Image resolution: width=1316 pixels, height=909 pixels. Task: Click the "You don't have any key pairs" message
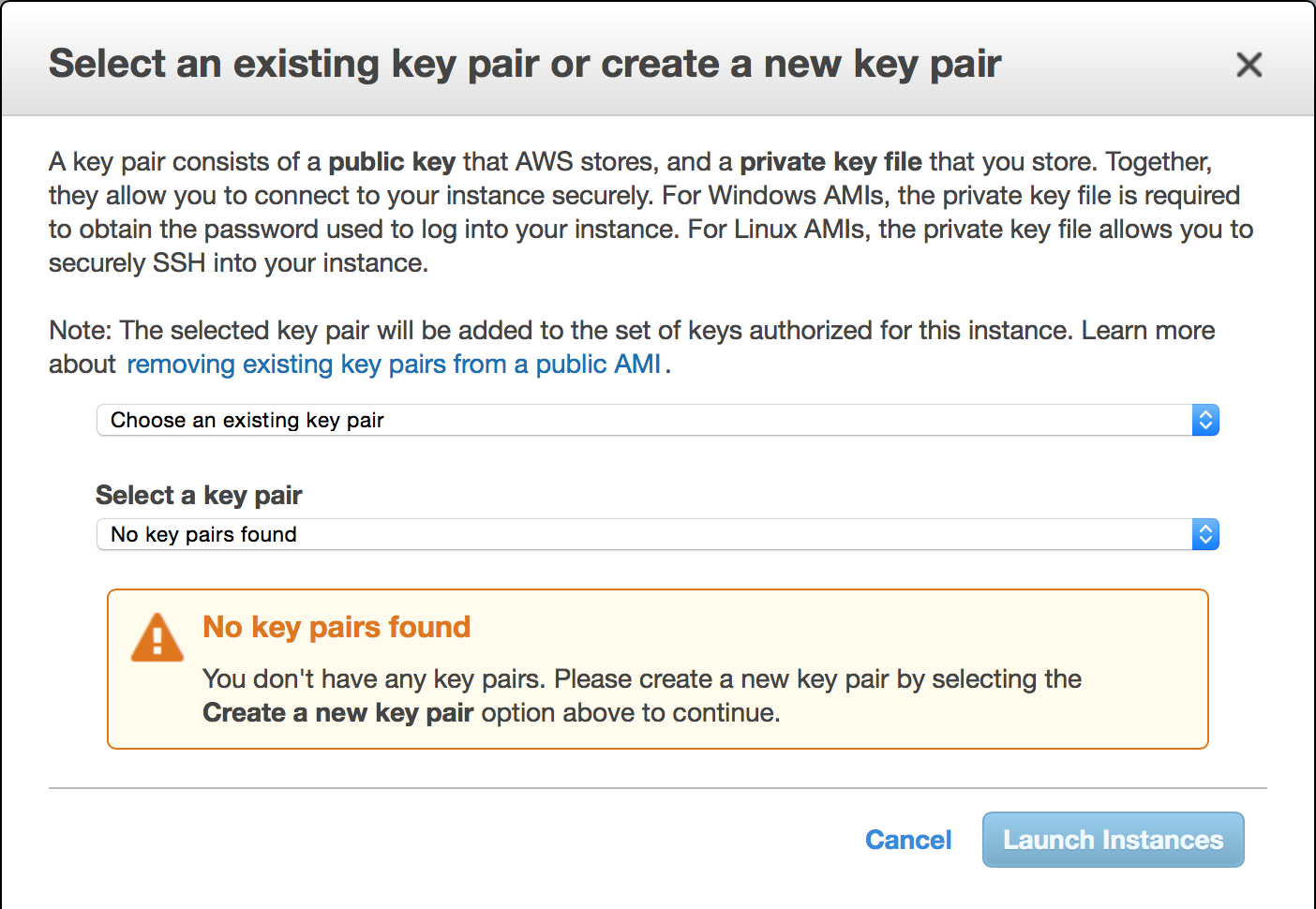[x=375, y=679]
